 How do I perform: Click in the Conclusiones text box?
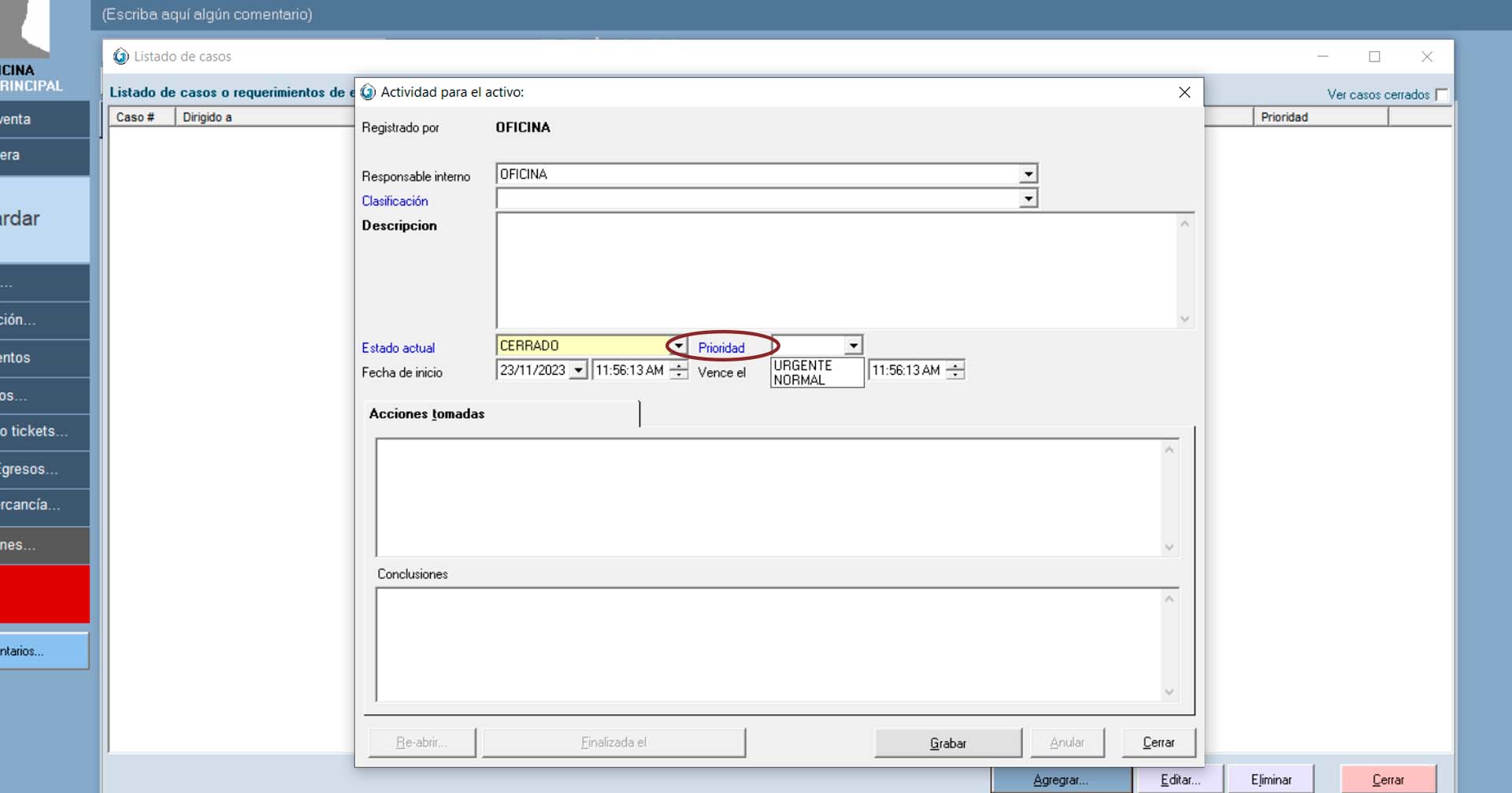pyautogui.click(x=769, y=644)
